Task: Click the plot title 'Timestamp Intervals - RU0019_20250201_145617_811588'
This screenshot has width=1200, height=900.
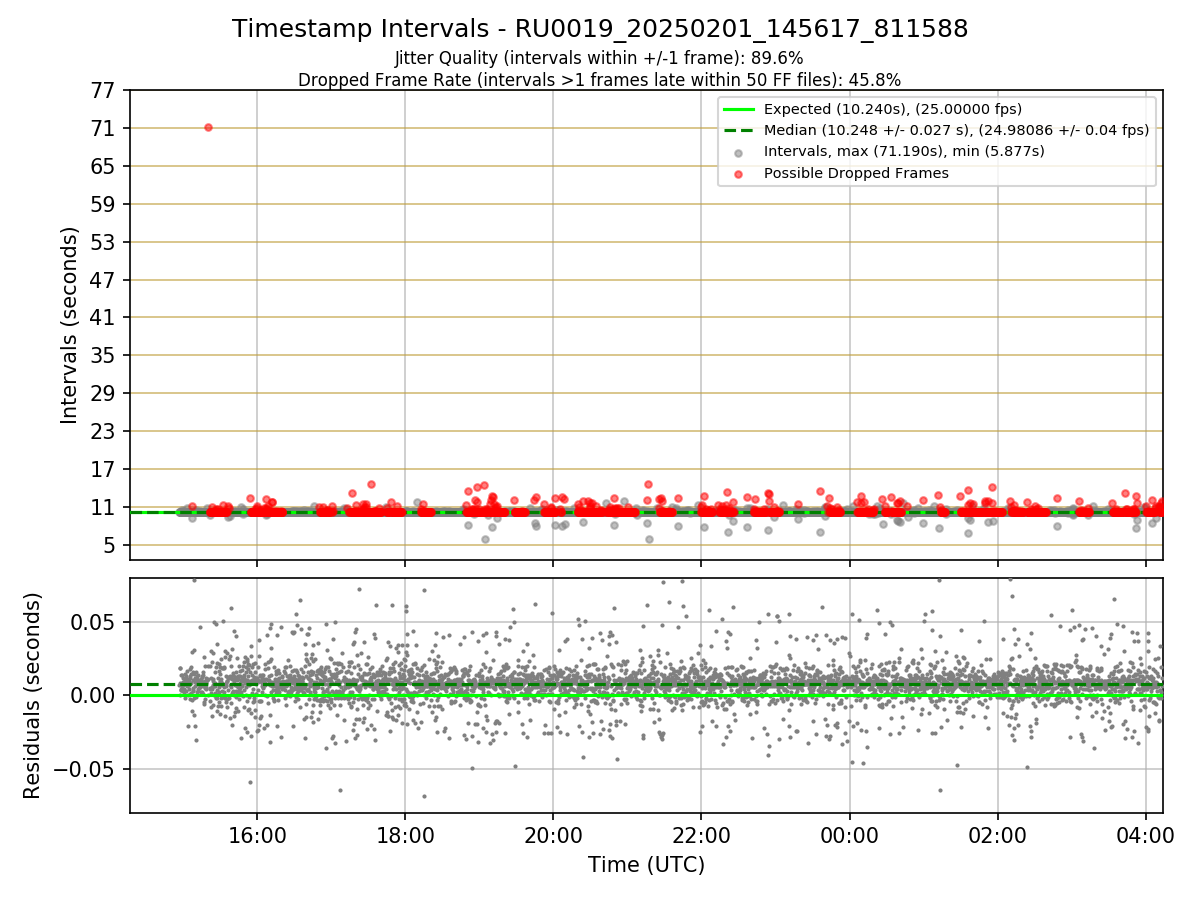Action: point(600,29)
